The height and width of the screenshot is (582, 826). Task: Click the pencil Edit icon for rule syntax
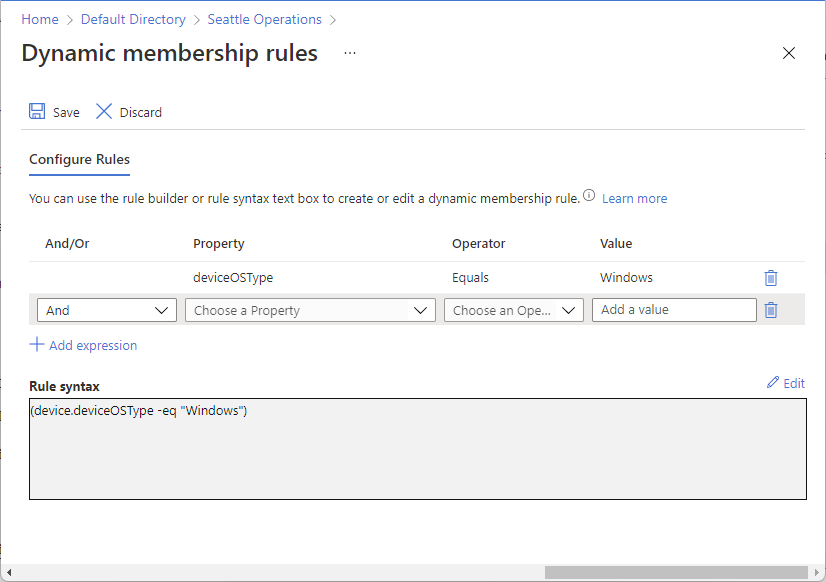pos(773,382)
